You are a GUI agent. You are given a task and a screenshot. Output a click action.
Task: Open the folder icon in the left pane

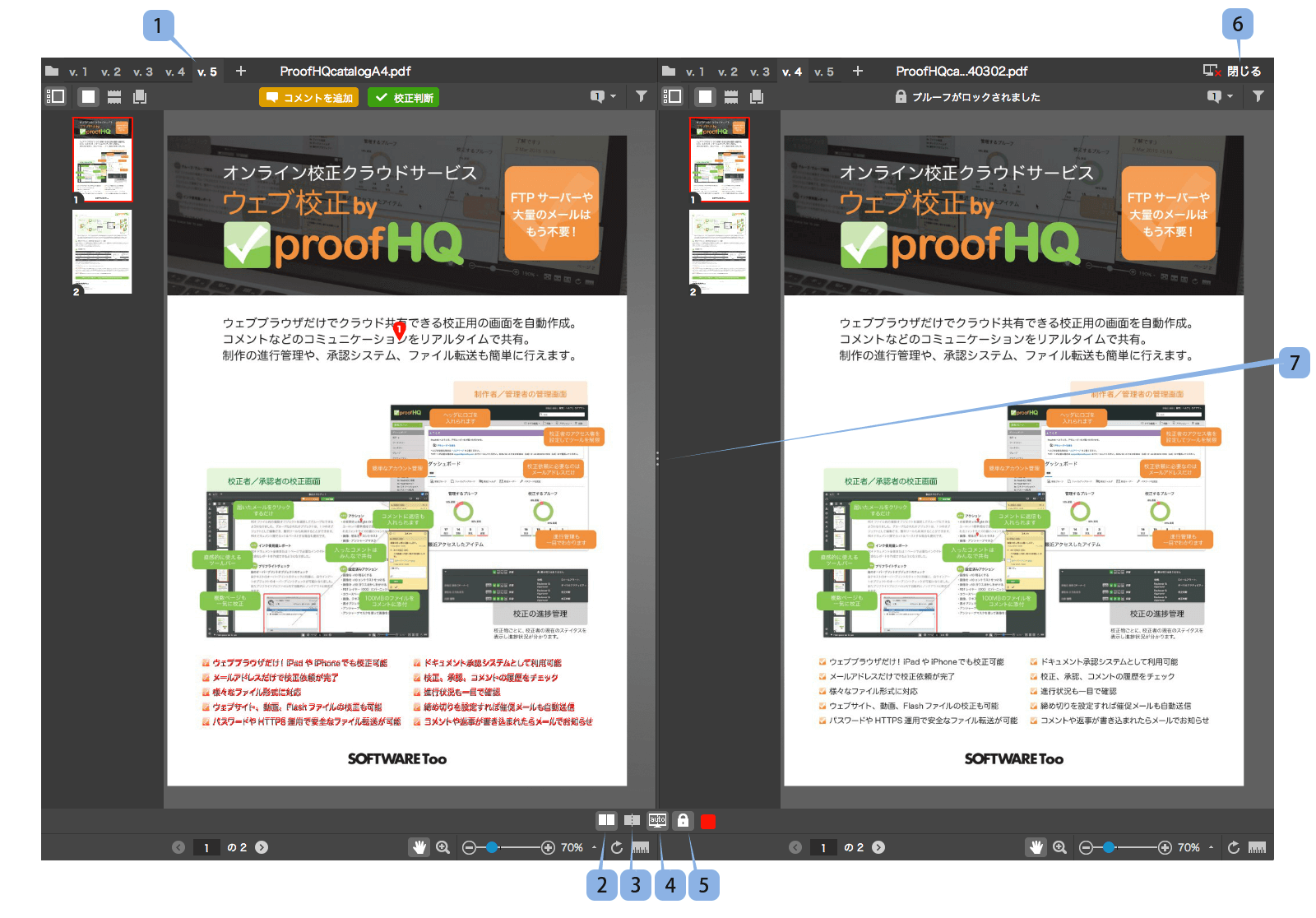tap(52, 71)
